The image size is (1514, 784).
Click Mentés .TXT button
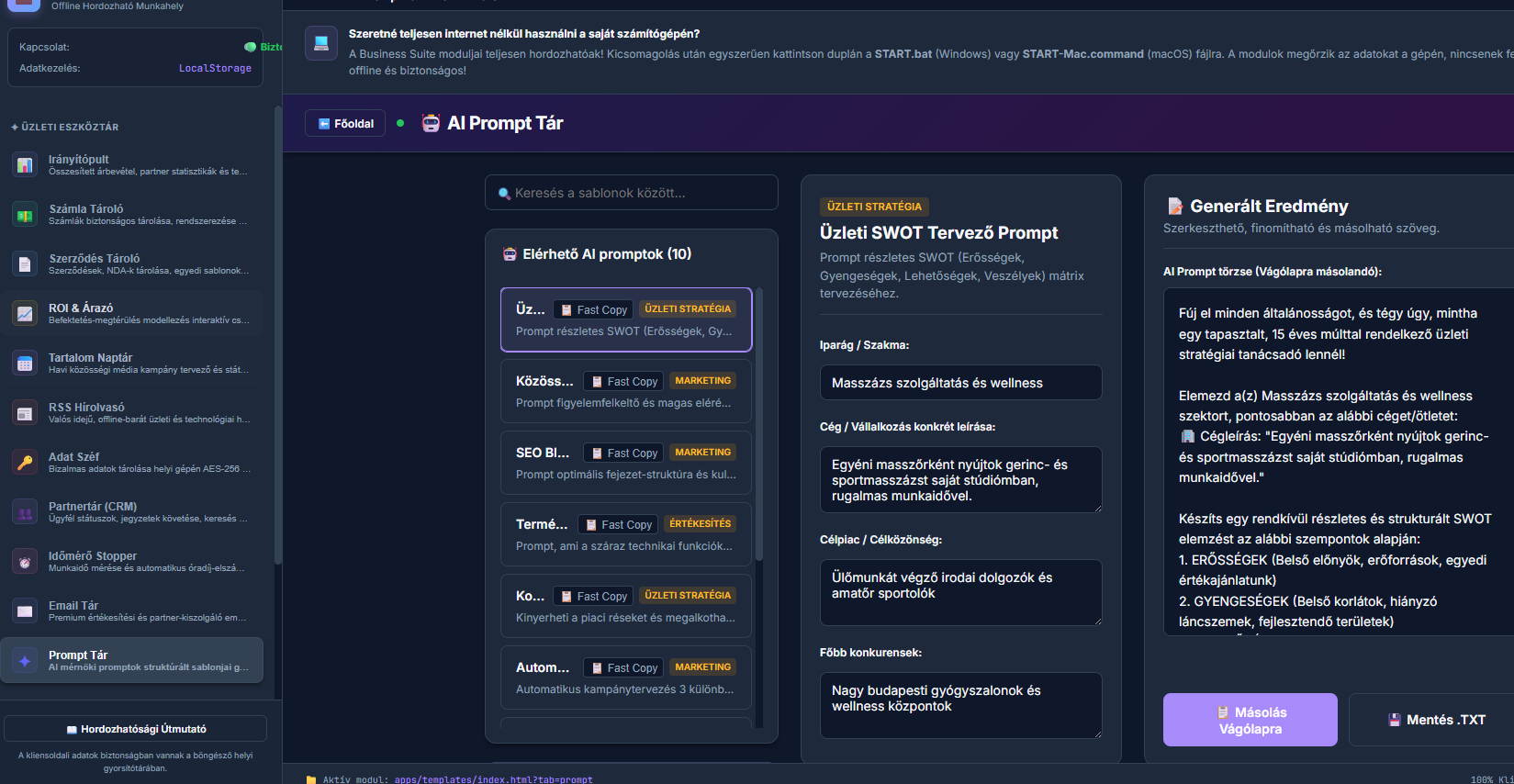pos(1436,720)
